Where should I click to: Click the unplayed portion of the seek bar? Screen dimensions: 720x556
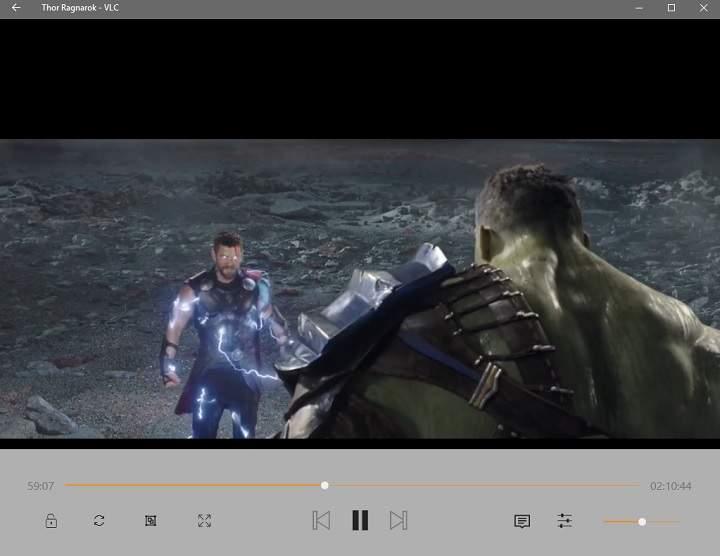tap(480, 486)
